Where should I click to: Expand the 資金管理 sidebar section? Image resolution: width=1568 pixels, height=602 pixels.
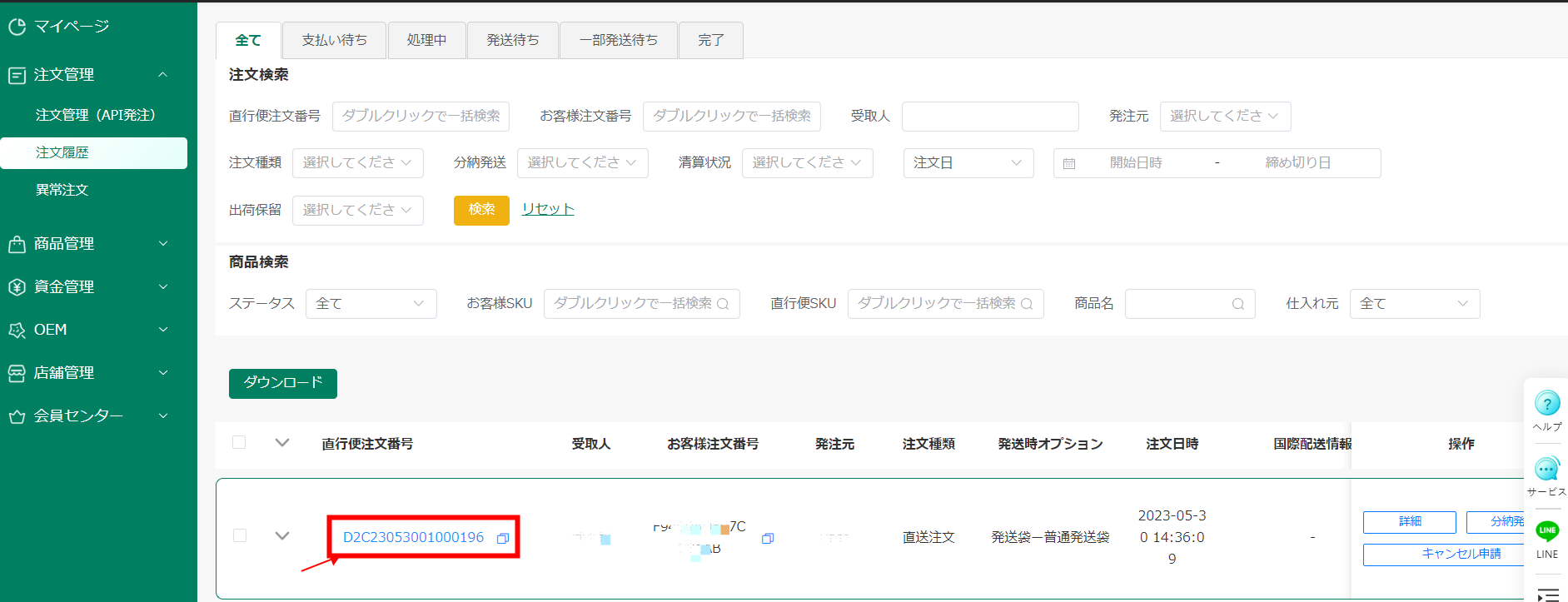click(x=163, y=287)
